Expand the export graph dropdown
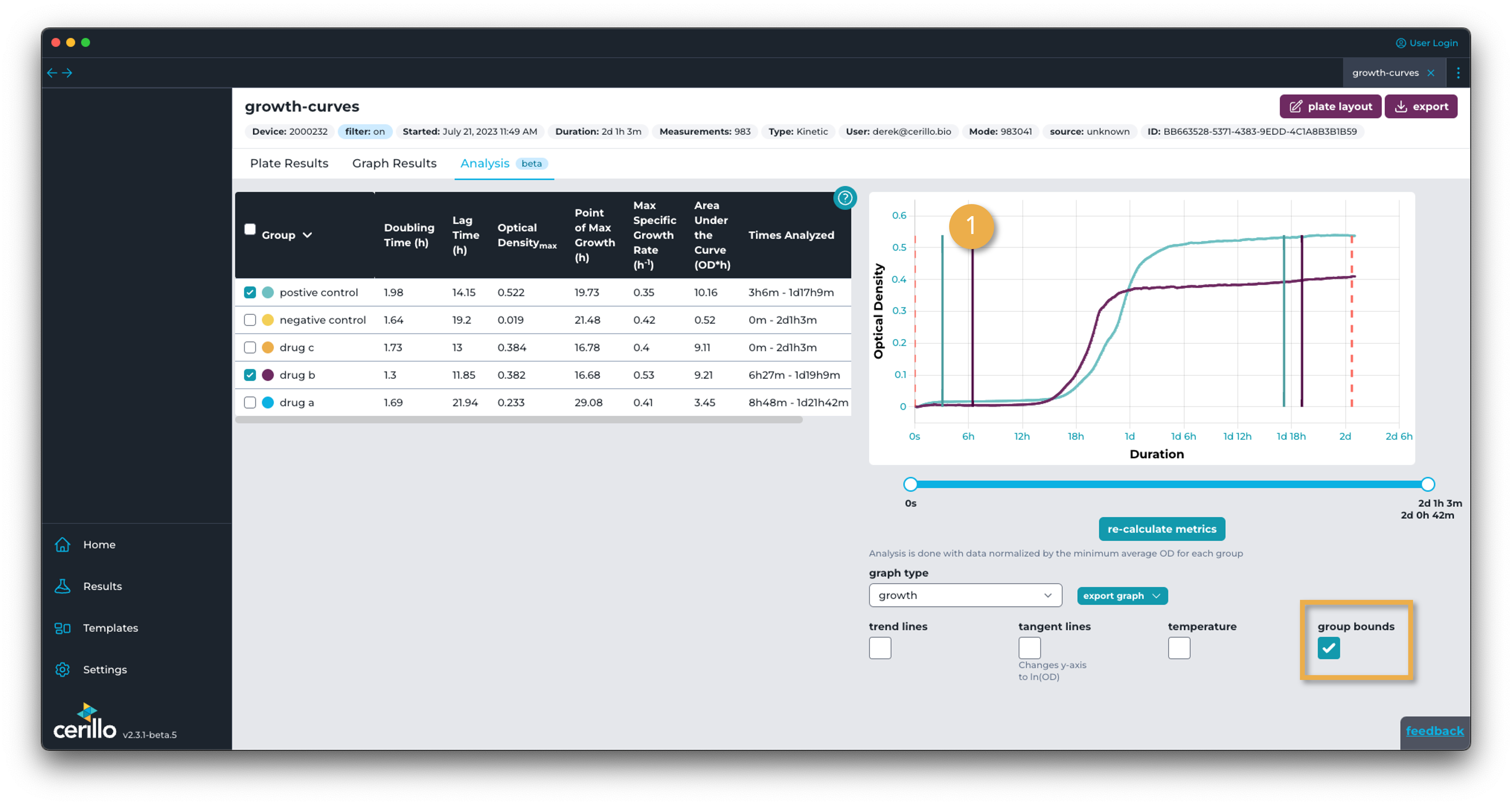 coord(1122,595)
